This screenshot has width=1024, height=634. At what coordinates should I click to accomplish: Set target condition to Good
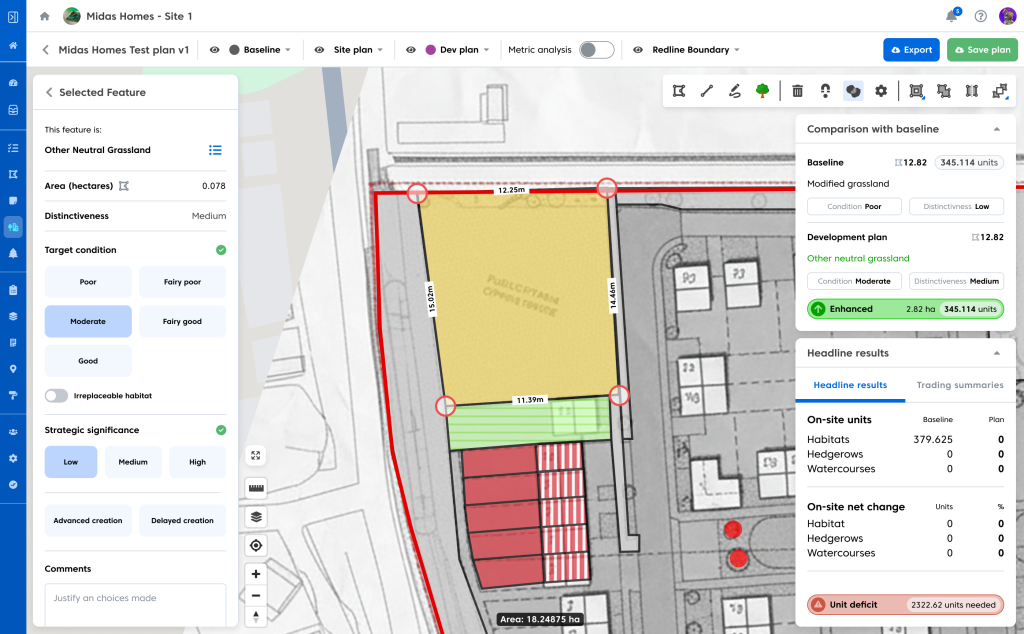[88, 361]
